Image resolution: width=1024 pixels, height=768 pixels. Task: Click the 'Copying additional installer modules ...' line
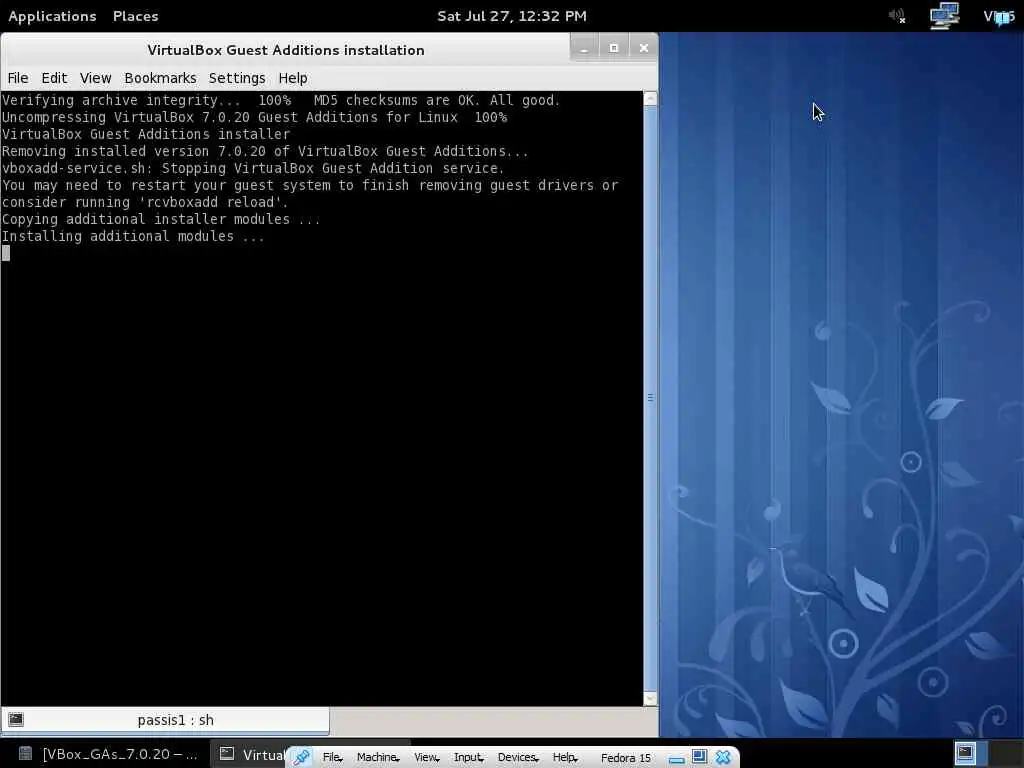point(161,219)
